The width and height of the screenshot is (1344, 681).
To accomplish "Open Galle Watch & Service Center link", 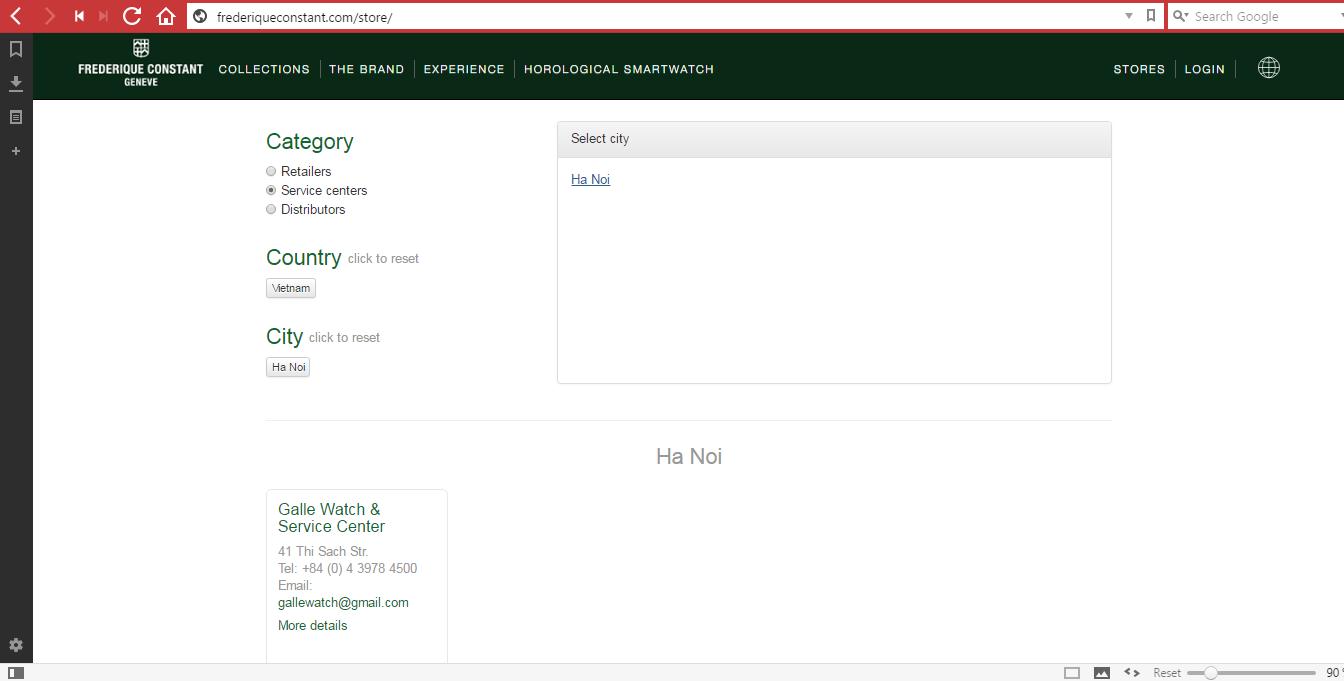I will (331, 518).
